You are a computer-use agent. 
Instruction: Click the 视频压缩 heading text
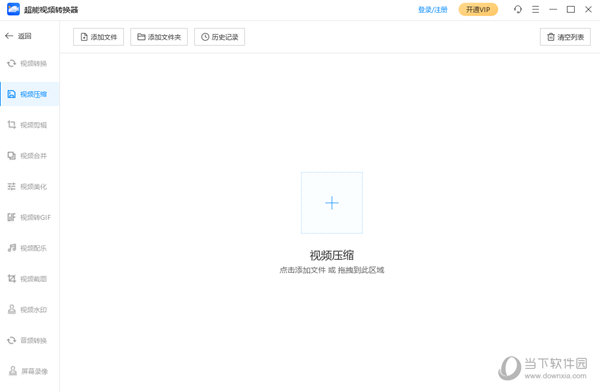332,255
